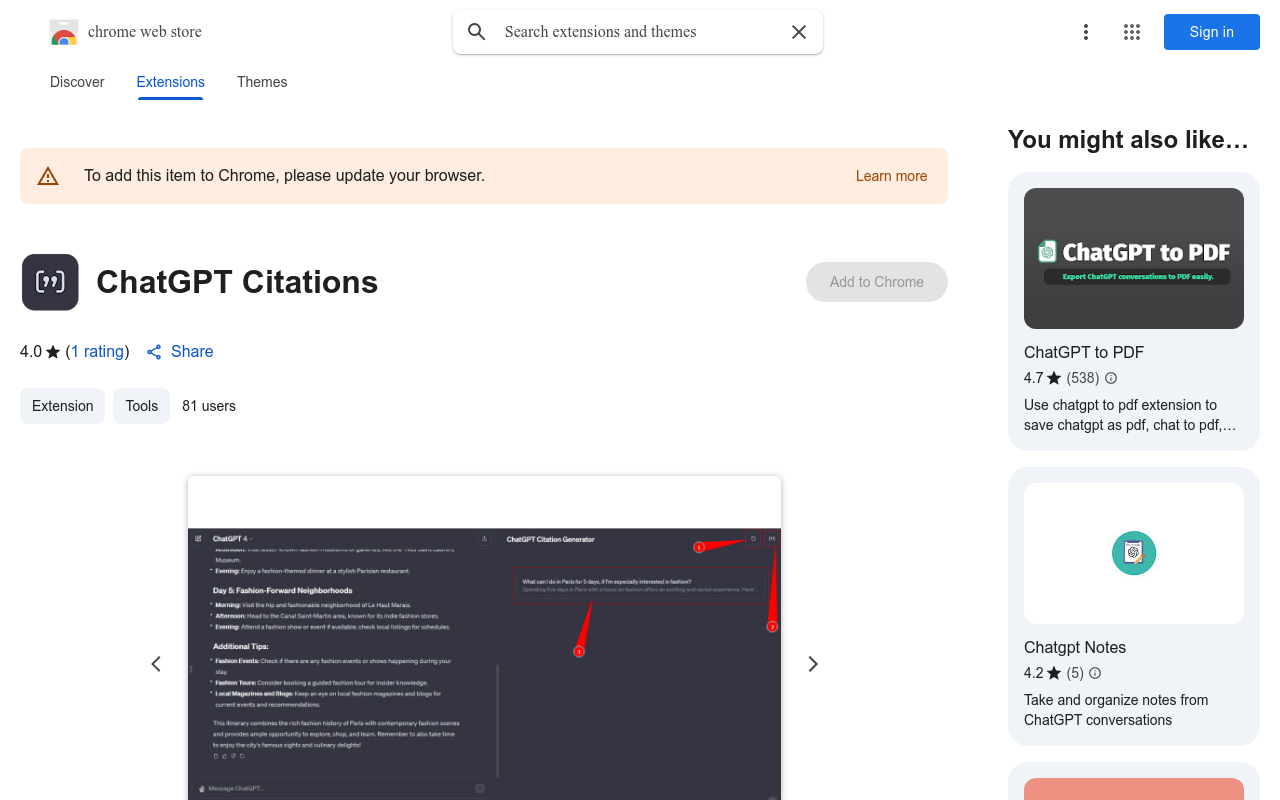This screenshot has width=1280, height=800.
Task: Show the previous screenshot with left arrow
Action: click(x=156, y=664)
